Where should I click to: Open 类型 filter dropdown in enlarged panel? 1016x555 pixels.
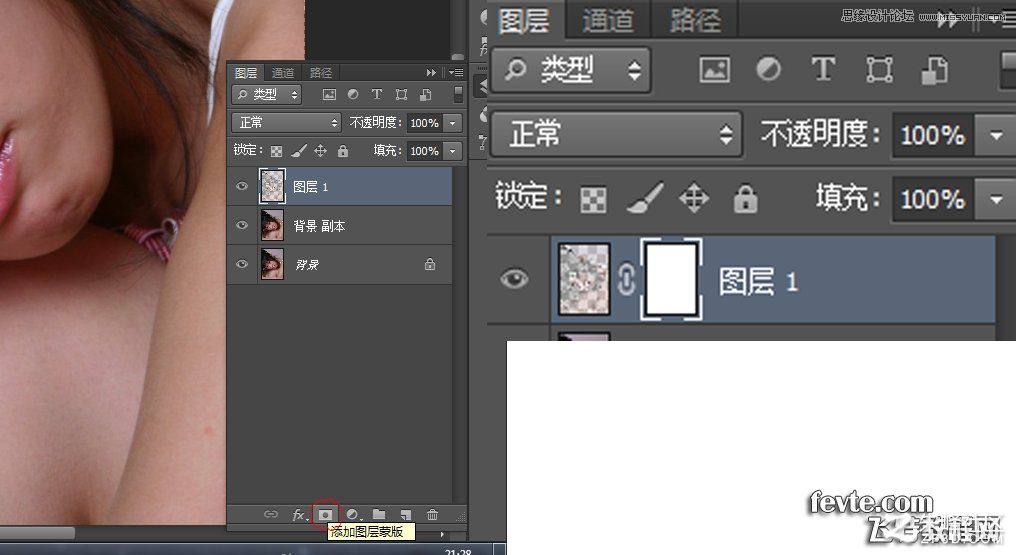(x=571, y=69)
